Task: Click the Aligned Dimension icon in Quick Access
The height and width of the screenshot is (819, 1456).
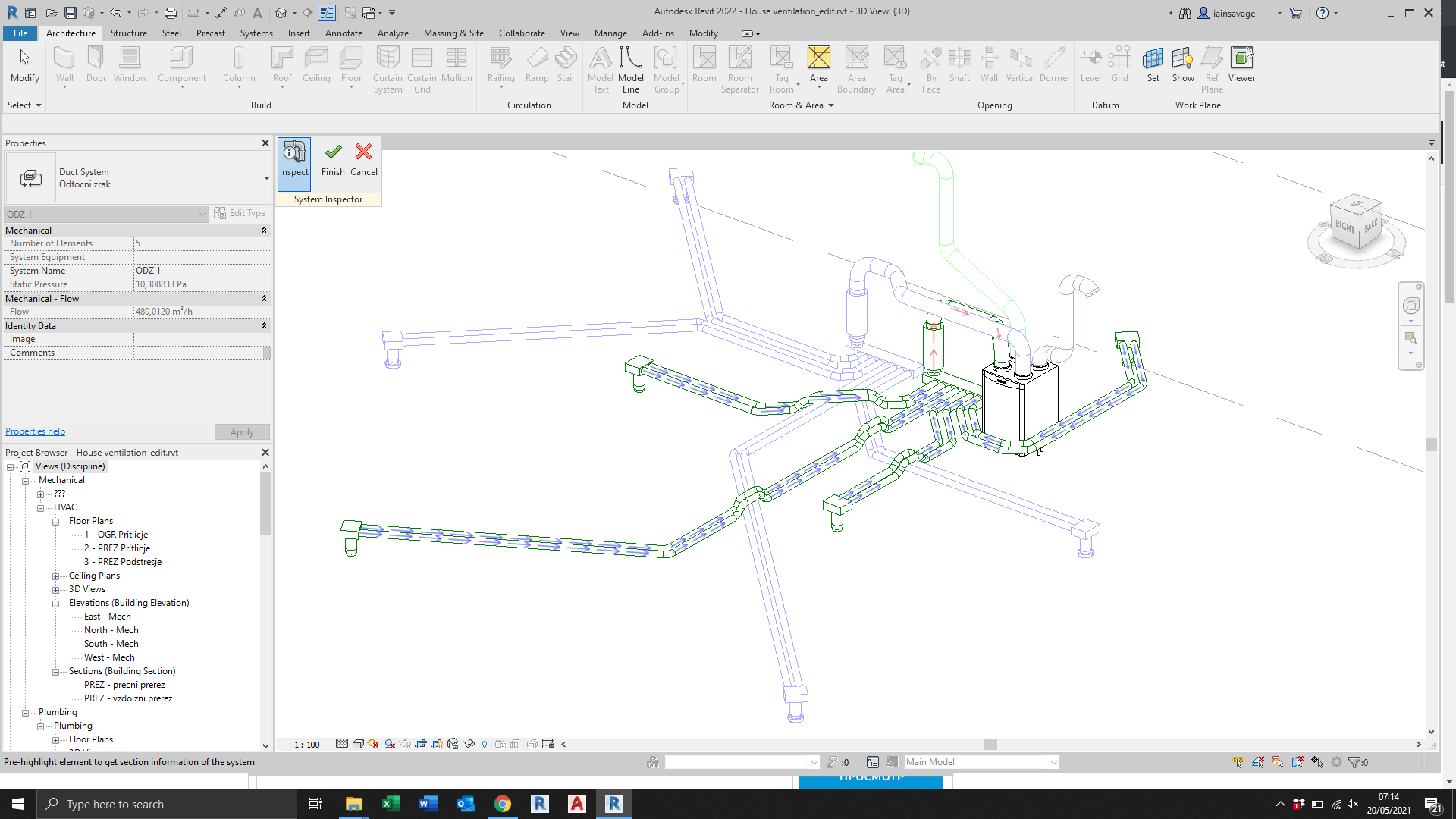Action: 221,13
